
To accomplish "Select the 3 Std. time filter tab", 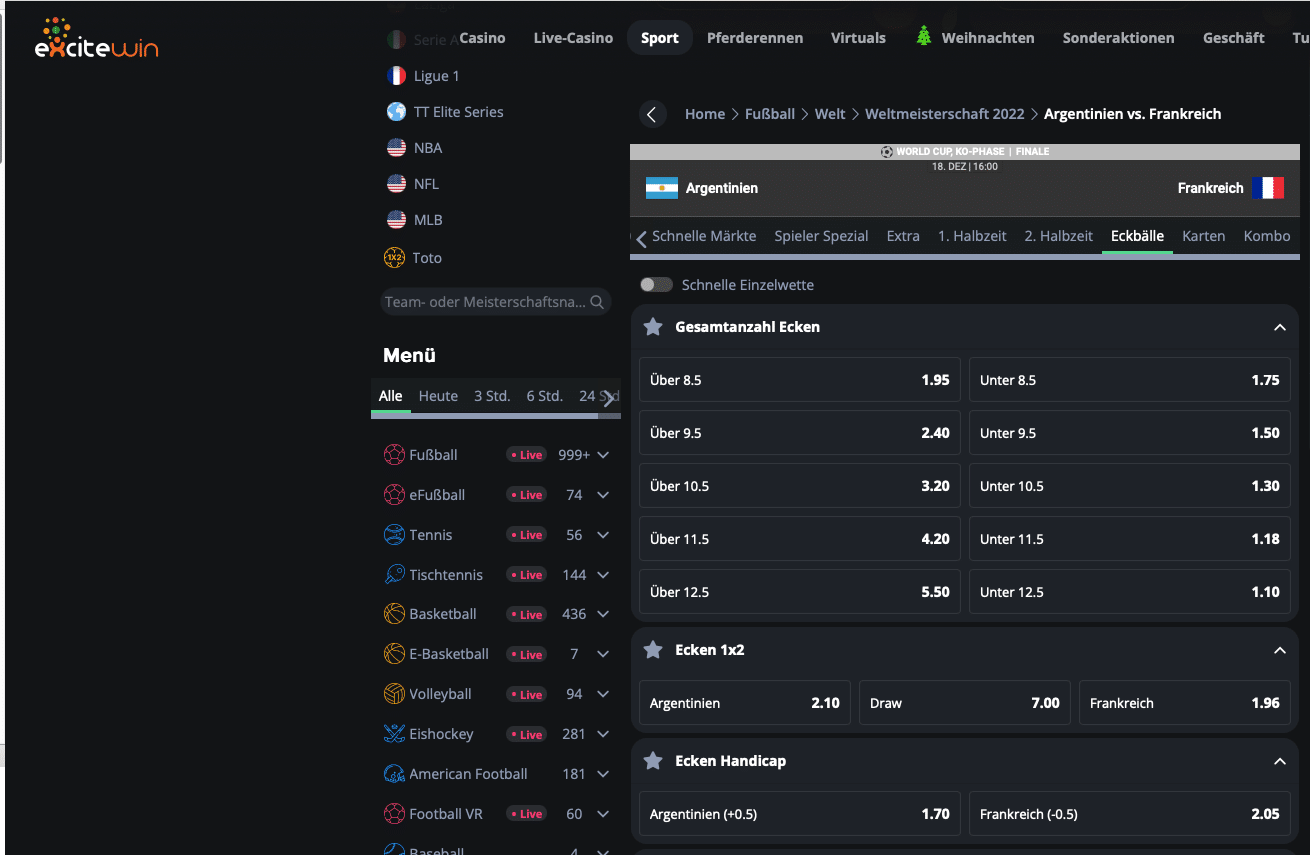I will pyautogui.click(x=492, y=396).
